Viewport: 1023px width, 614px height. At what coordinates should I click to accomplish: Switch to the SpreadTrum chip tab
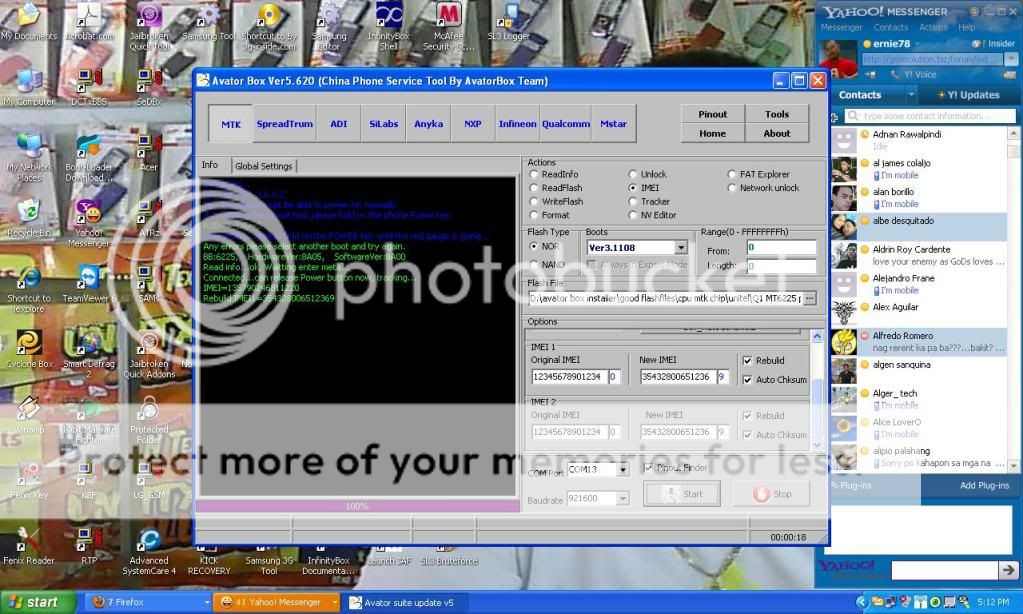[284, 124]
